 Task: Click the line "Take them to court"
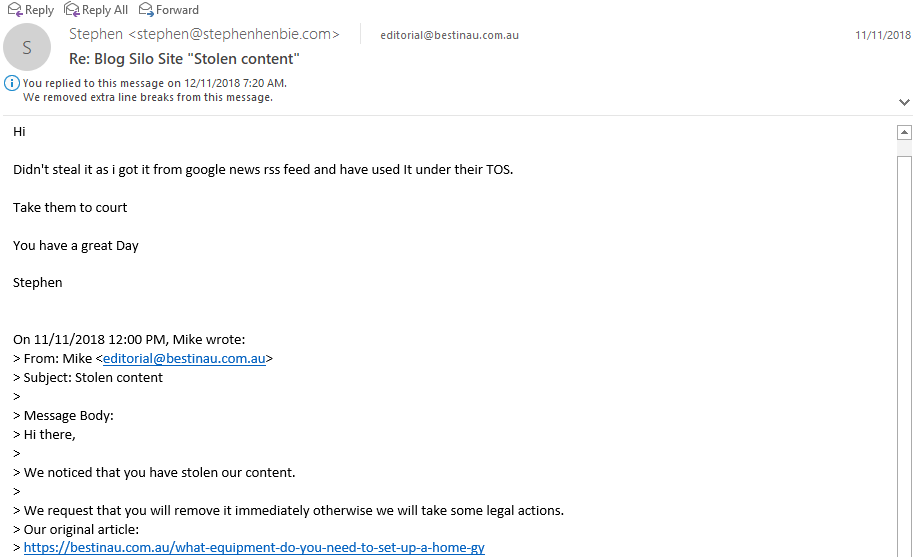point(70,207)
